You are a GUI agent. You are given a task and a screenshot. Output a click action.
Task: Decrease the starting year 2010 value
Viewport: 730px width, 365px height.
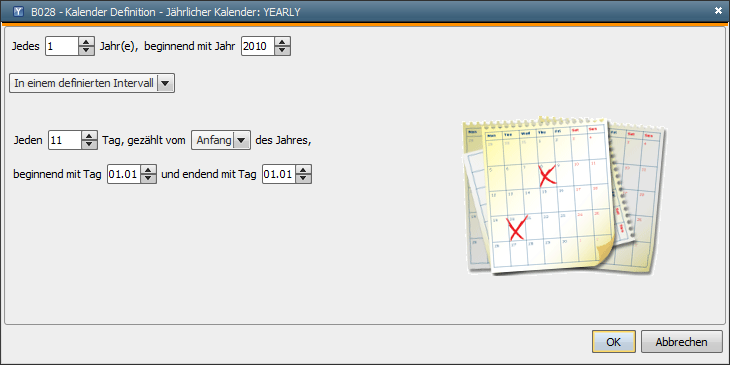click(x=282, y=50)
